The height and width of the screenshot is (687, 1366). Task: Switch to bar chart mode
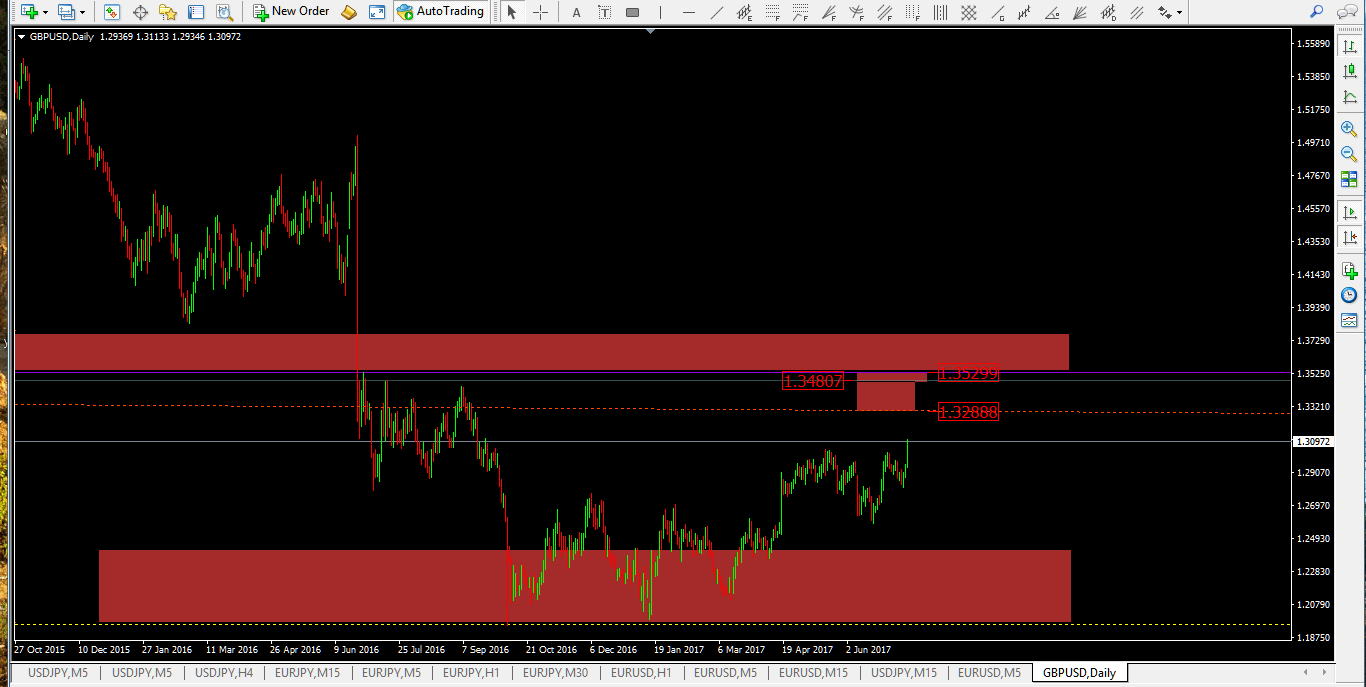tap(1349, 46)
